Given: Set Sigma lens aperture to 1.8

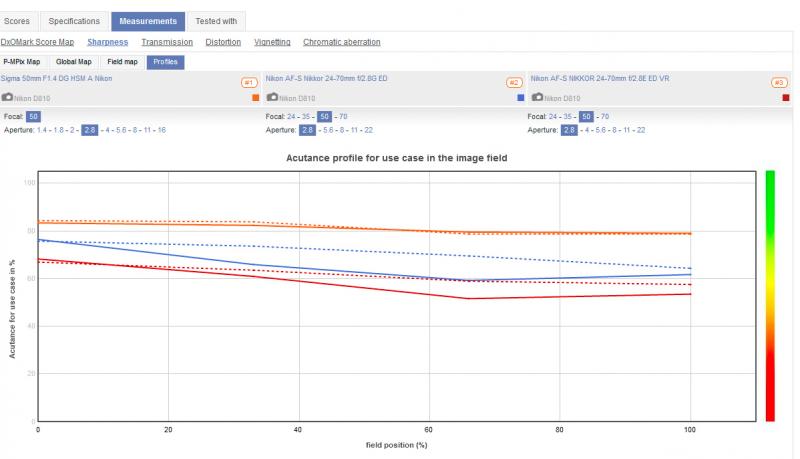Looking at the screenshot, I should 59,130.
